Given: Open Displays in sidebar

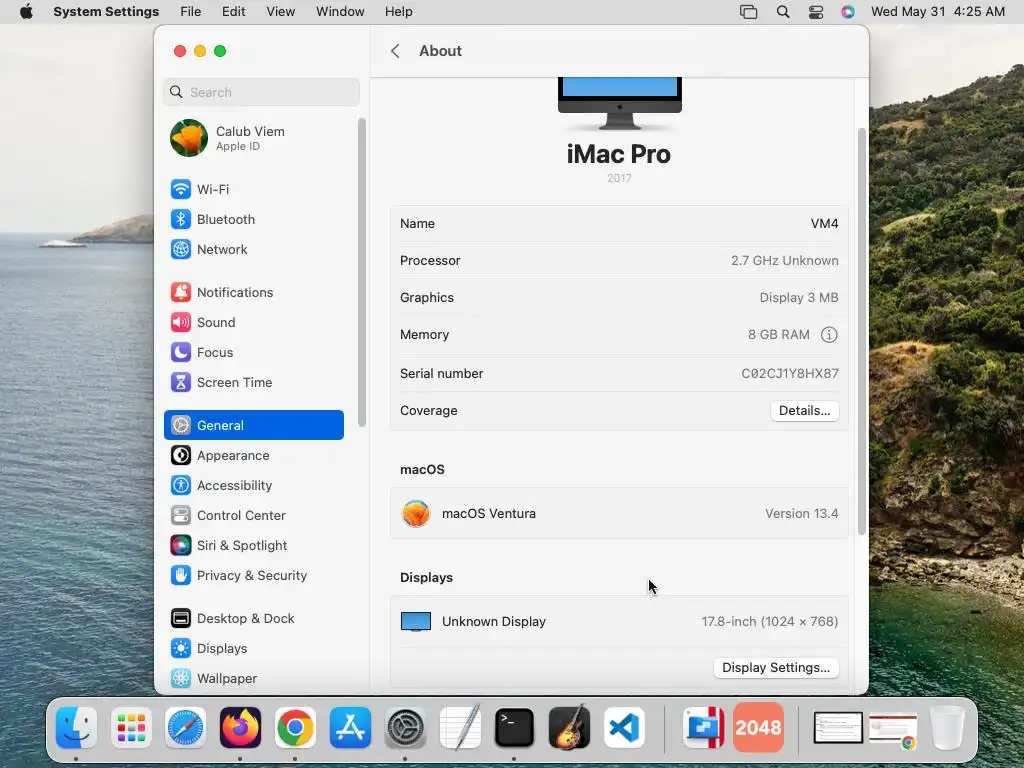Looking at the screenshot, I should coord(253,648).
